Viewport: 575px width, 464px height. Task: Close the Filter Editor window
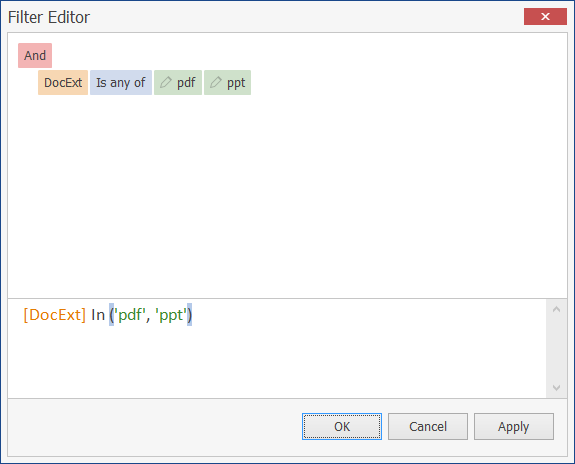(545, 17)
